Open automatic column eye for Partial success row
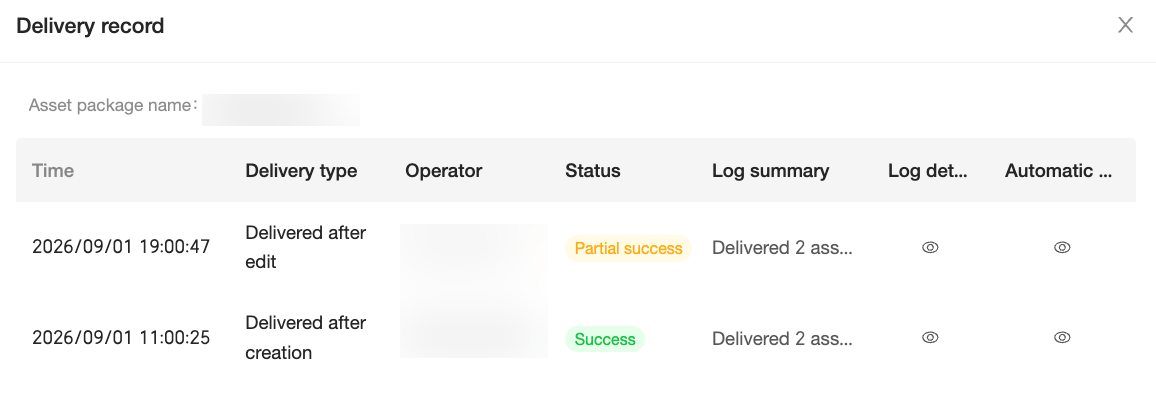The height and width of the screenshot is (404, 1156). coord(1062,248)
